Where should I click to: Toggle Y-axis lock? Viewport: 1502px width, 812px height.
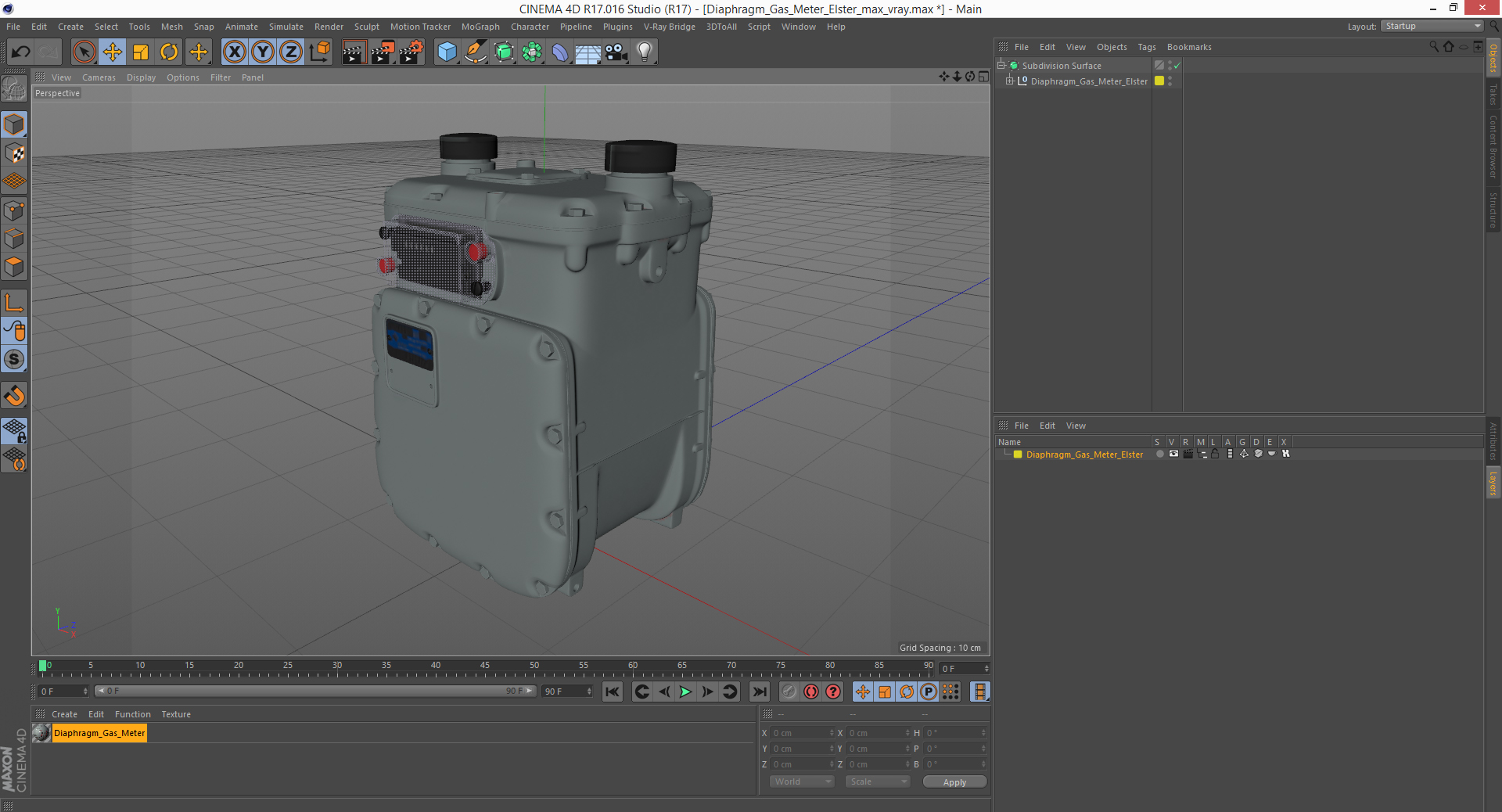[x=263, y=52]
